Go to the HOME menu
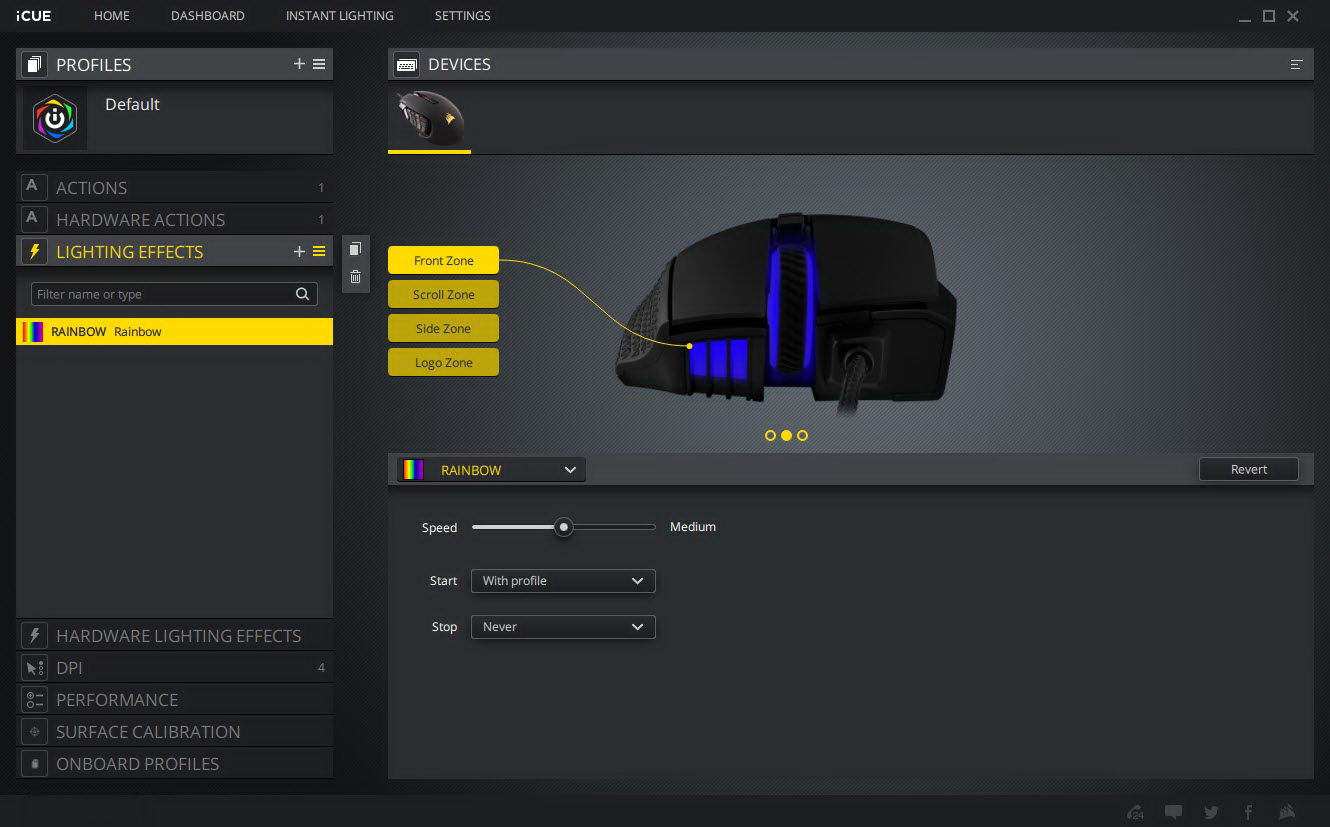 pyautogui.click(x=112, y=16)
